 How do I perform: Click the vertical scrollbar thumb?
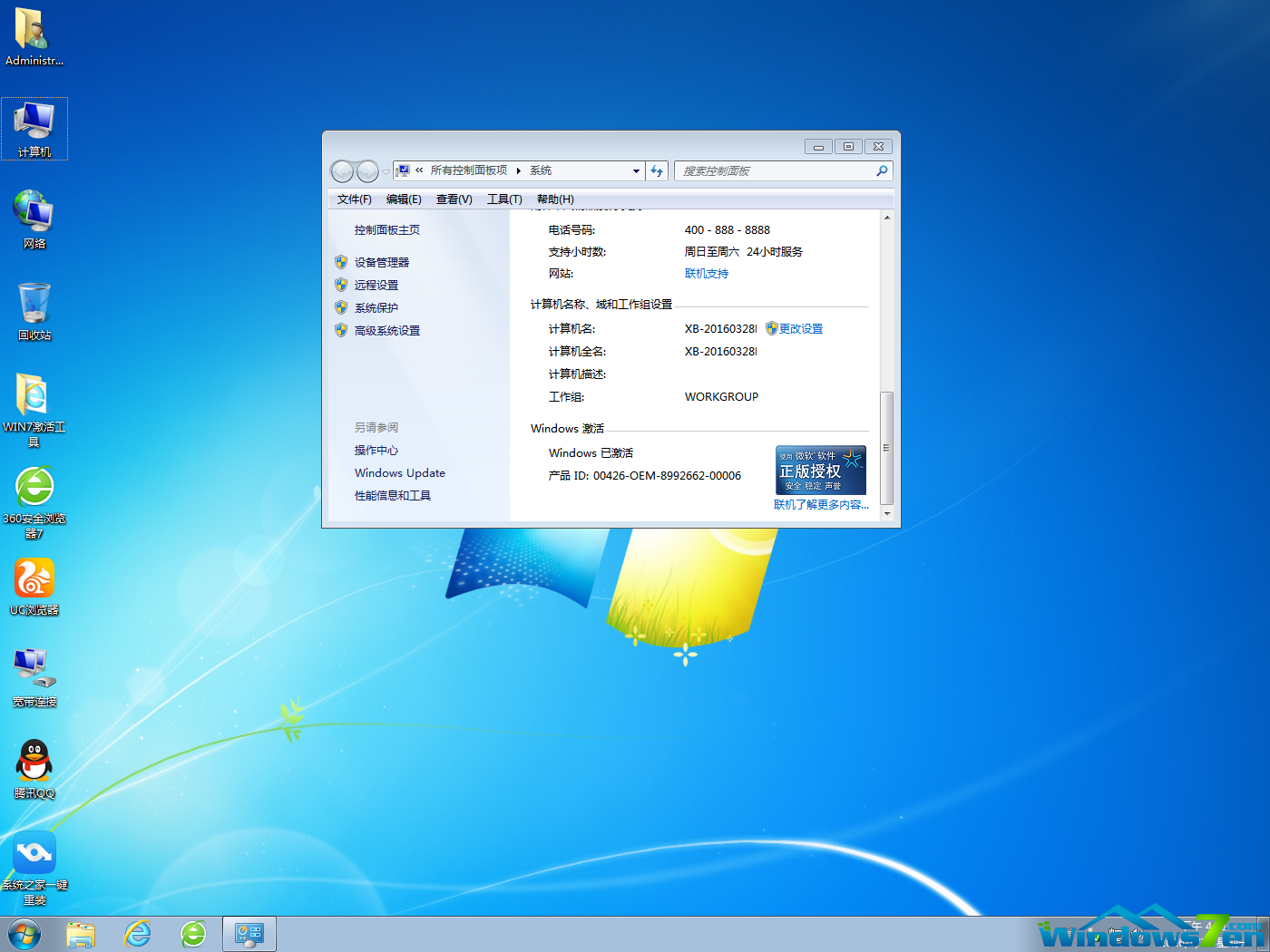[887, 448]
